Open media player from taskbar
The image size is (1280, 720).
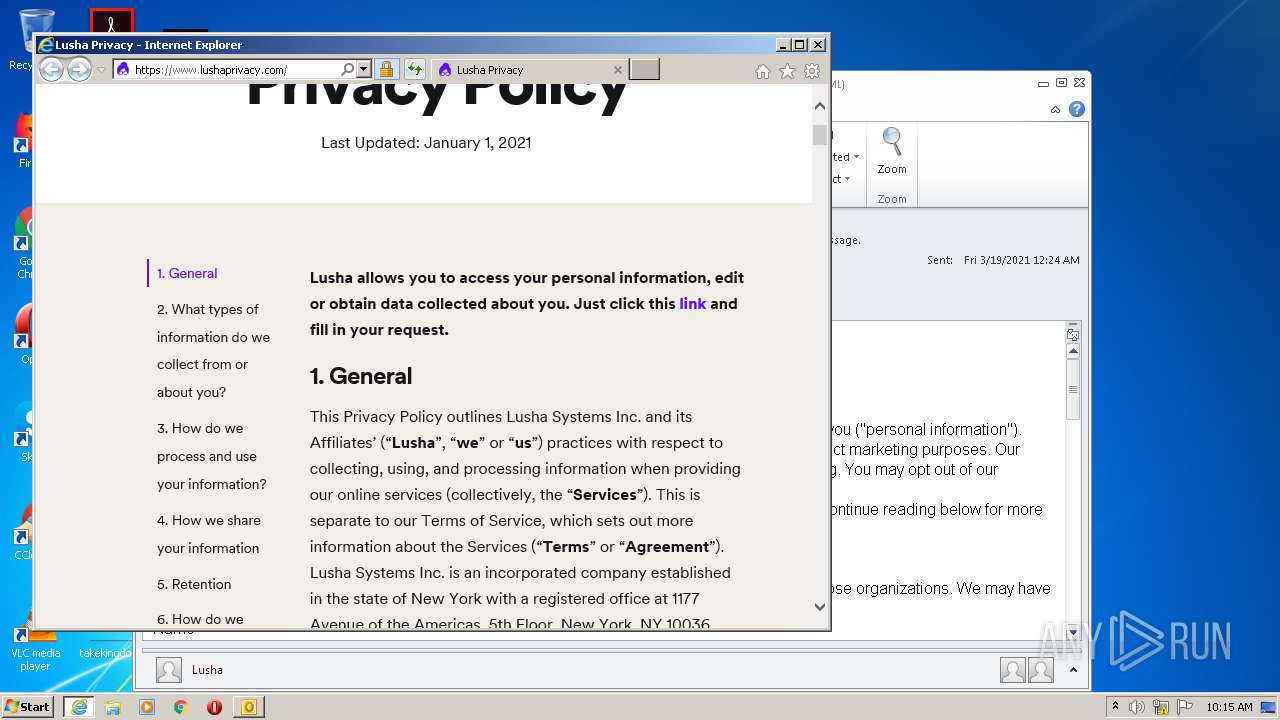click(x=147, y=706)
